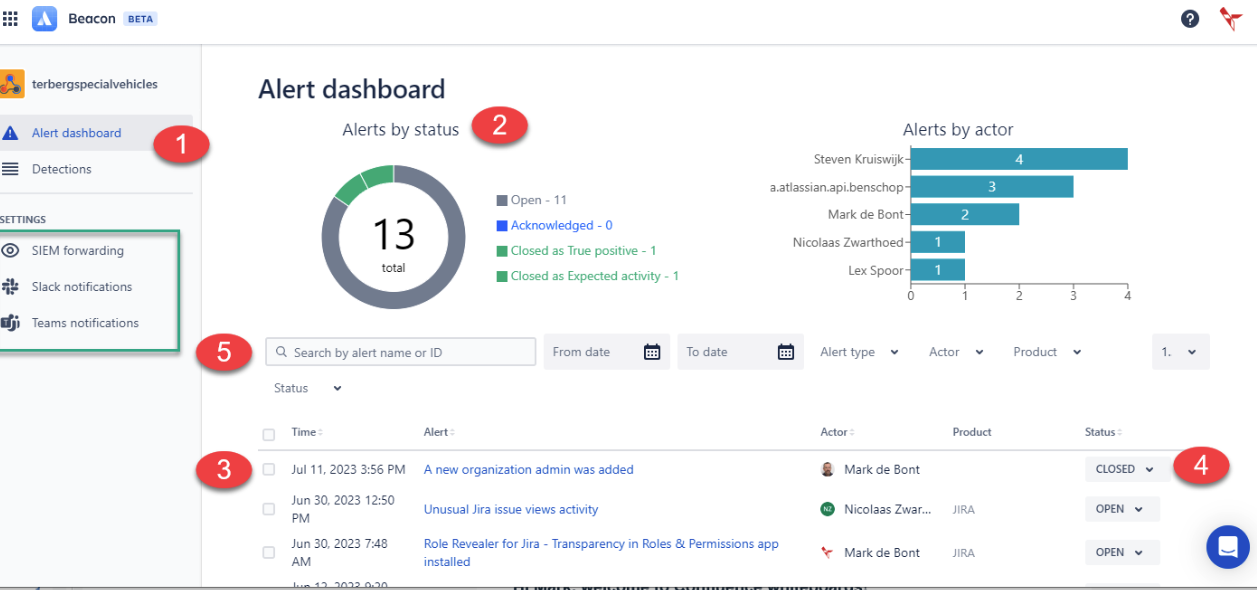Tick the checkbox next to Unusual Jira issue views
Screen dimensions: 1257x590
pyautogui.click(x=268, y=509)
